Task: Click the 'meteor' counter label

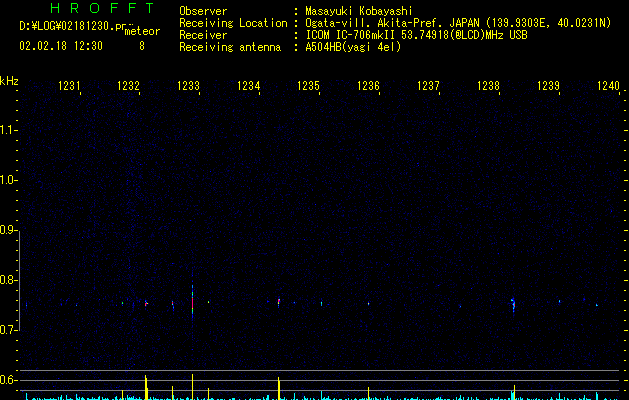Action: [142, 31]
